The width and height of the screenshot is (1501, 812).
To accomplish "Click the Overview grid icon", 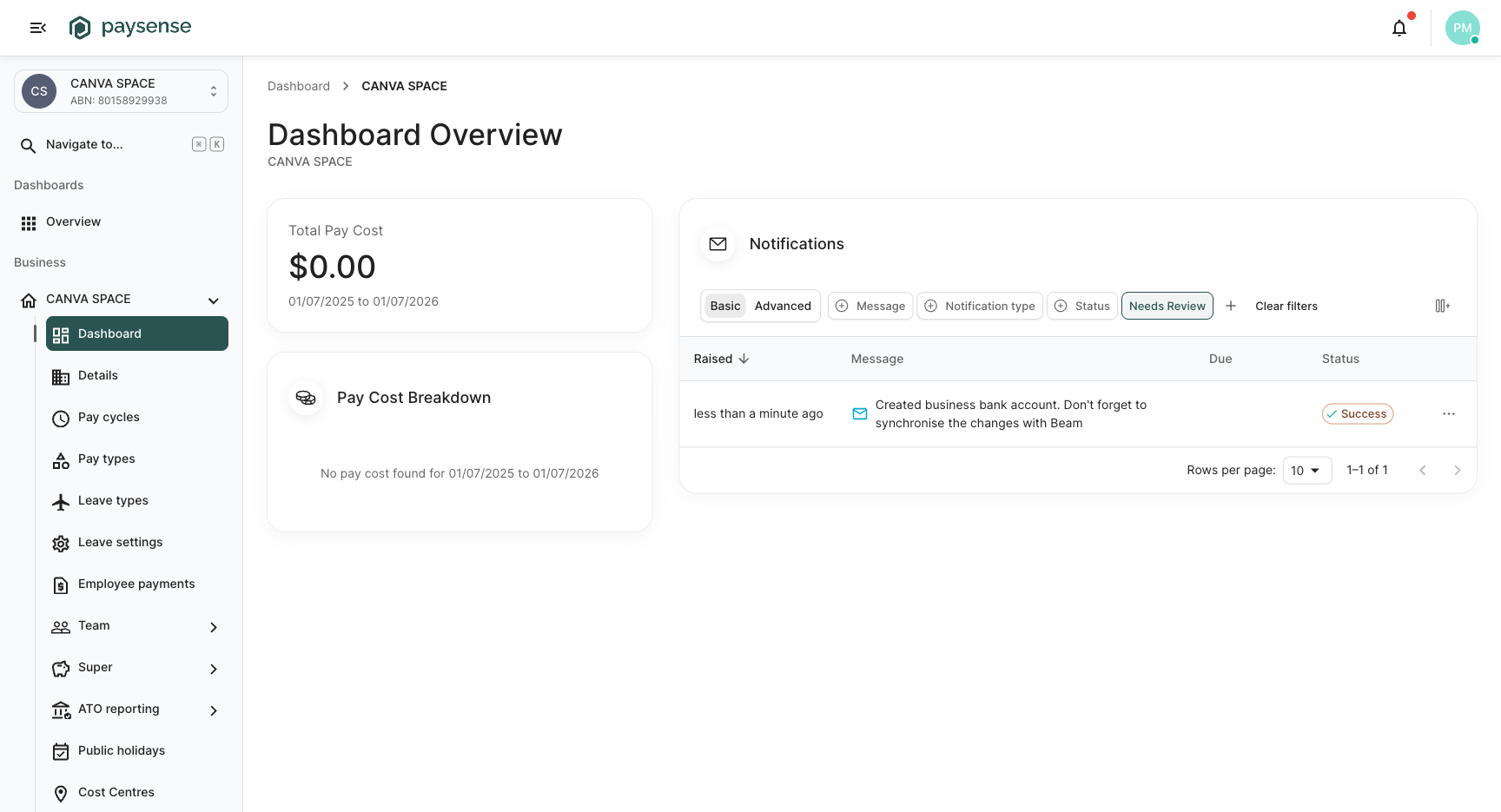I will point(29,223).
